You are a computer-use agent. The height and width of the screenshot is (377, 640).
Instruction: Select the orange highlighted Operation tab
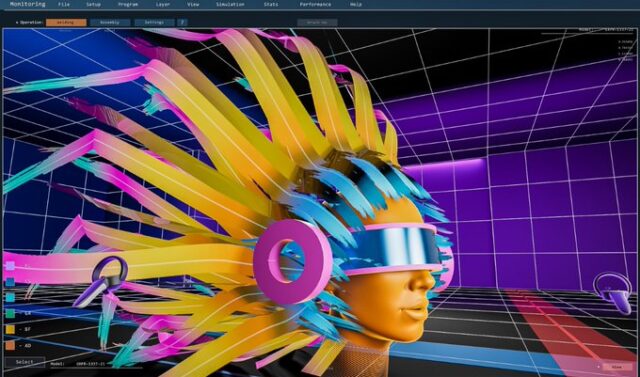(66, 22)
